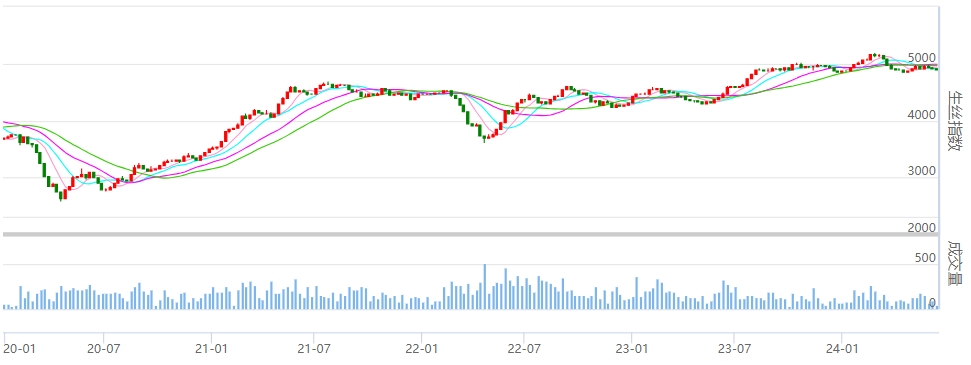Select the 22-07 axis date

(x=523, y=349)
